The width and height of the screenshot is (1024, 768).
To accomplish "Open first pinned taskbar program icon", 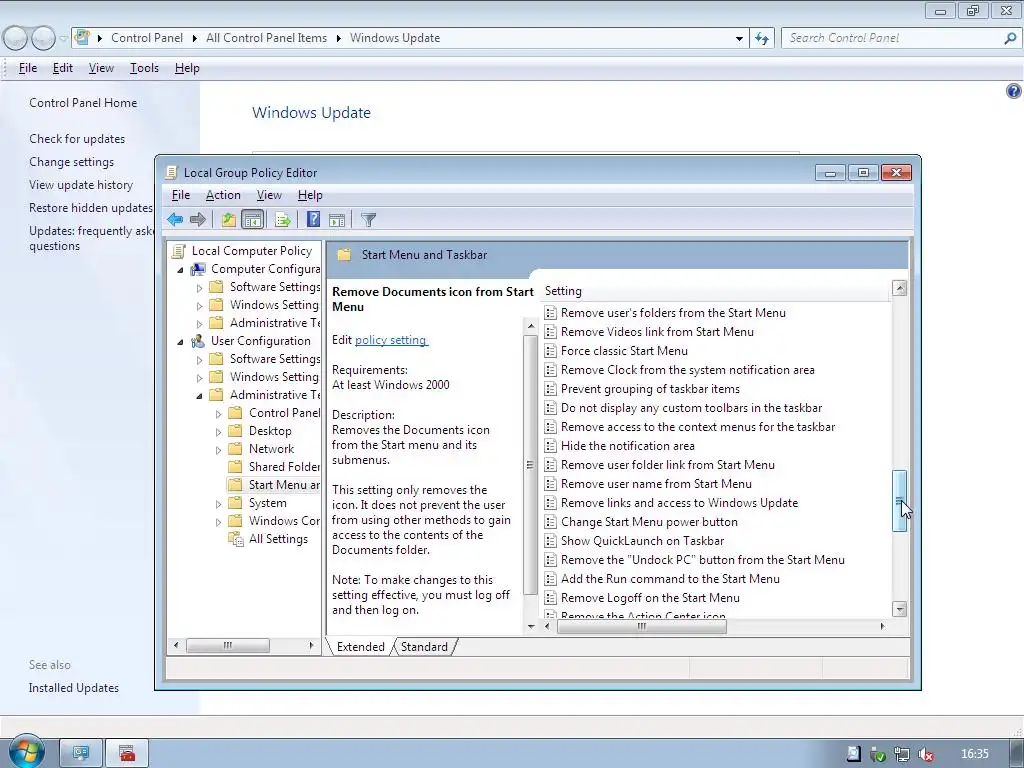I will click(82, 754).
